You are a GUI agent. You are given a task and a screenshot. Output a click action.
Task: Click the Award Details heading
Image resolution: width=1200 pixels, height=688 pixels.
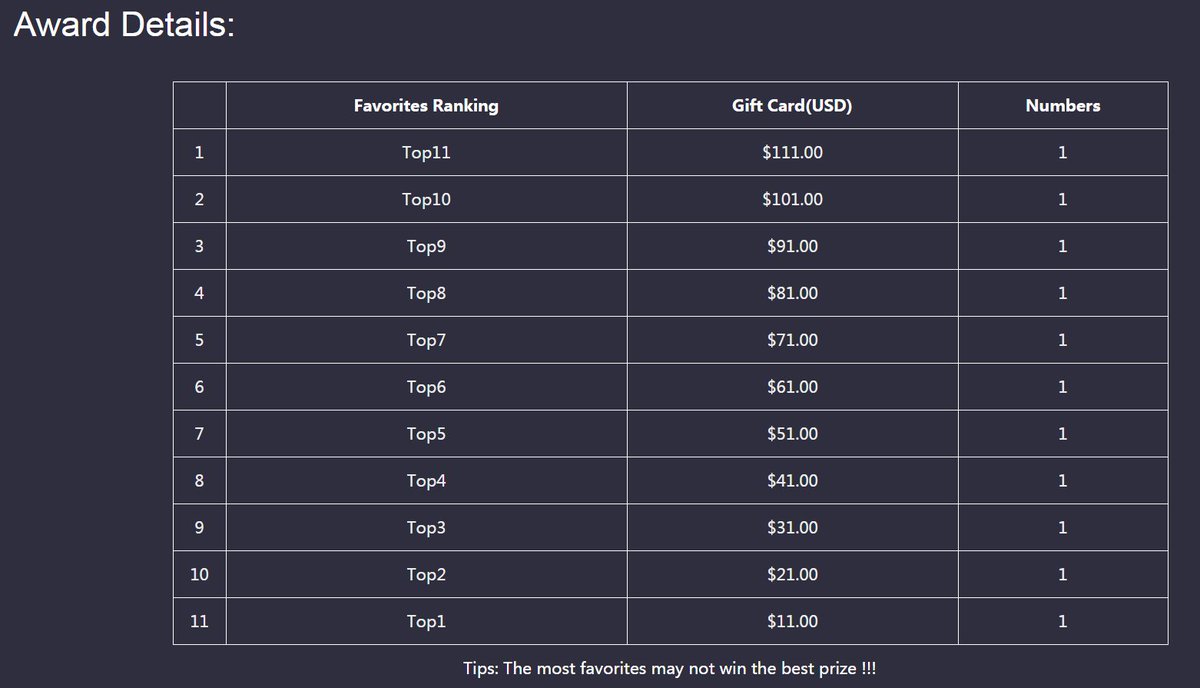(x=124, y=25)
